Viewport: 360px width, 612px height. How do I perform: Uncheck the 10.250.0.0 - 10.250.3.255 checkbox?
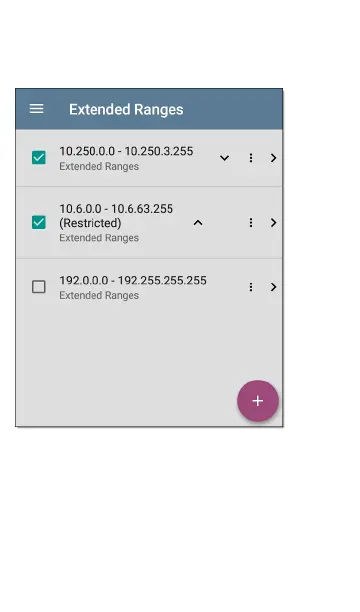pos(39,158)
